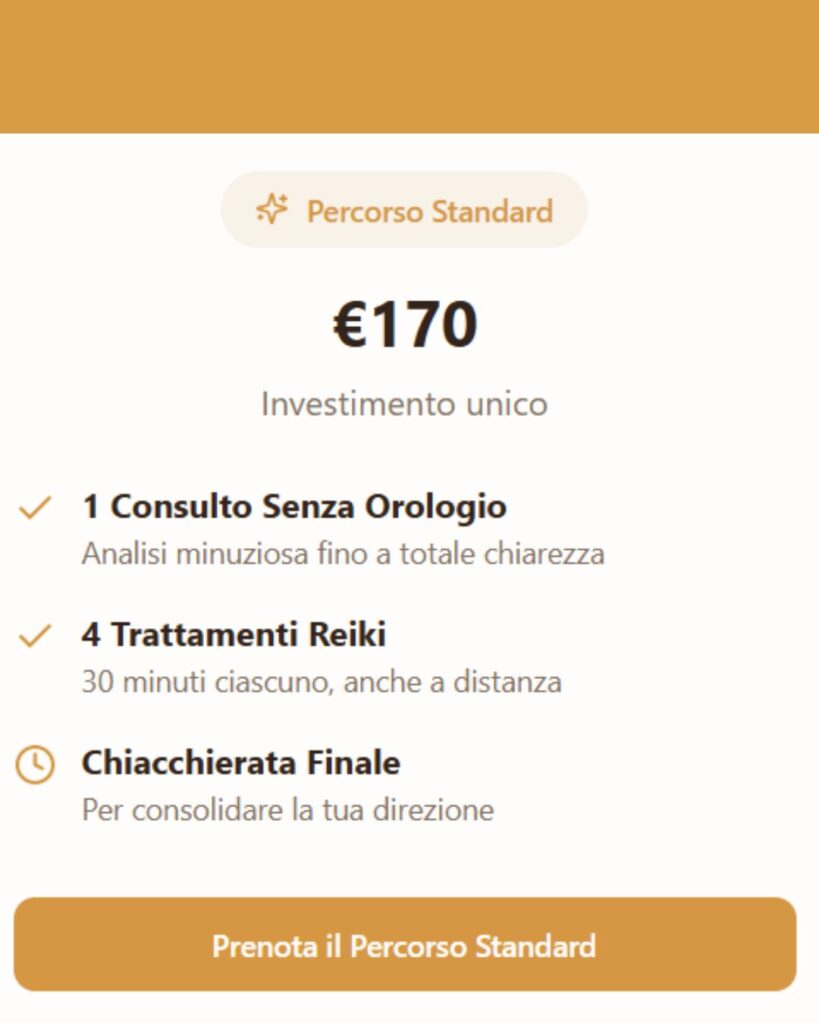Screen dimensions: 819x1024
Task: Click the orange banner at the top
Action: 409,66
